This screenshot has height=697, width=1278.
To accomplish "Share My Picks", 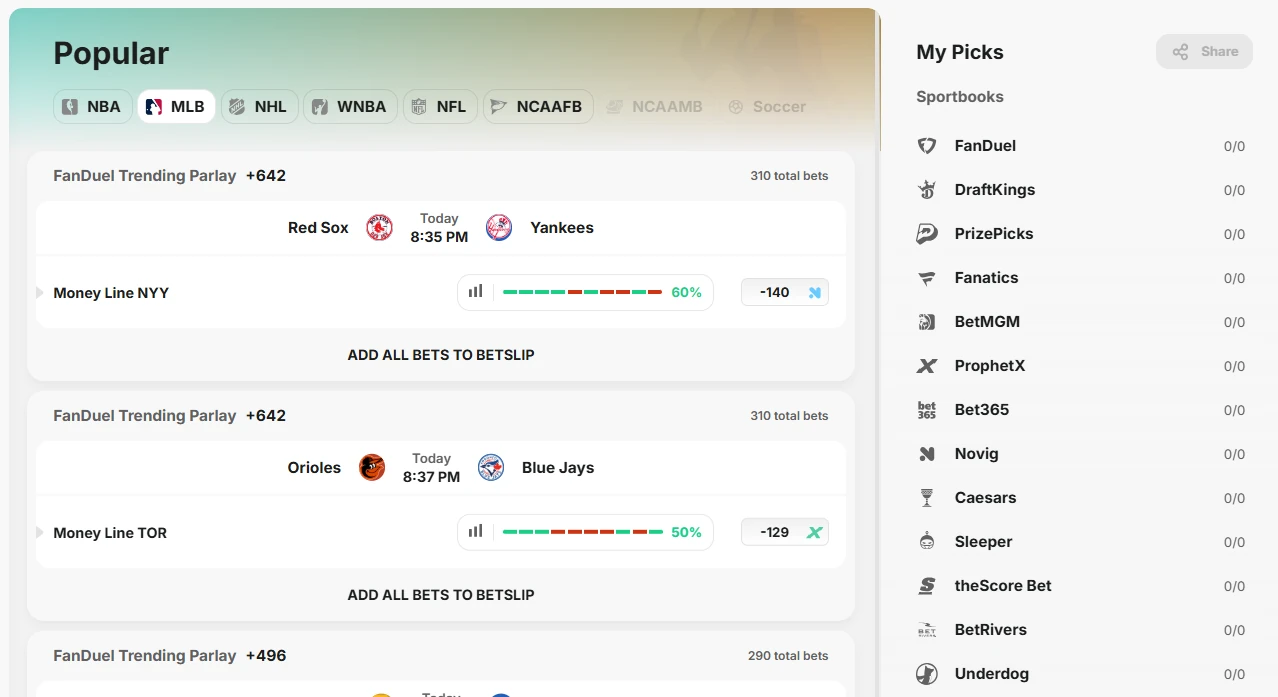I will pyautogui.click(x=1204, y=52).
